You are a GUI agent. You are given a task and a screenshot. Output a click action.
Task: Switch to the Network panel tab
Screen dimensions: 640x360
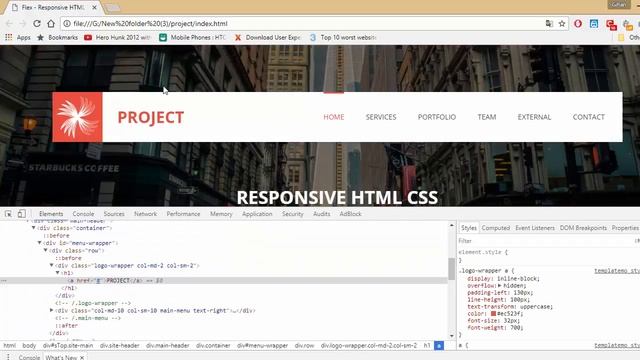(145, 214)
